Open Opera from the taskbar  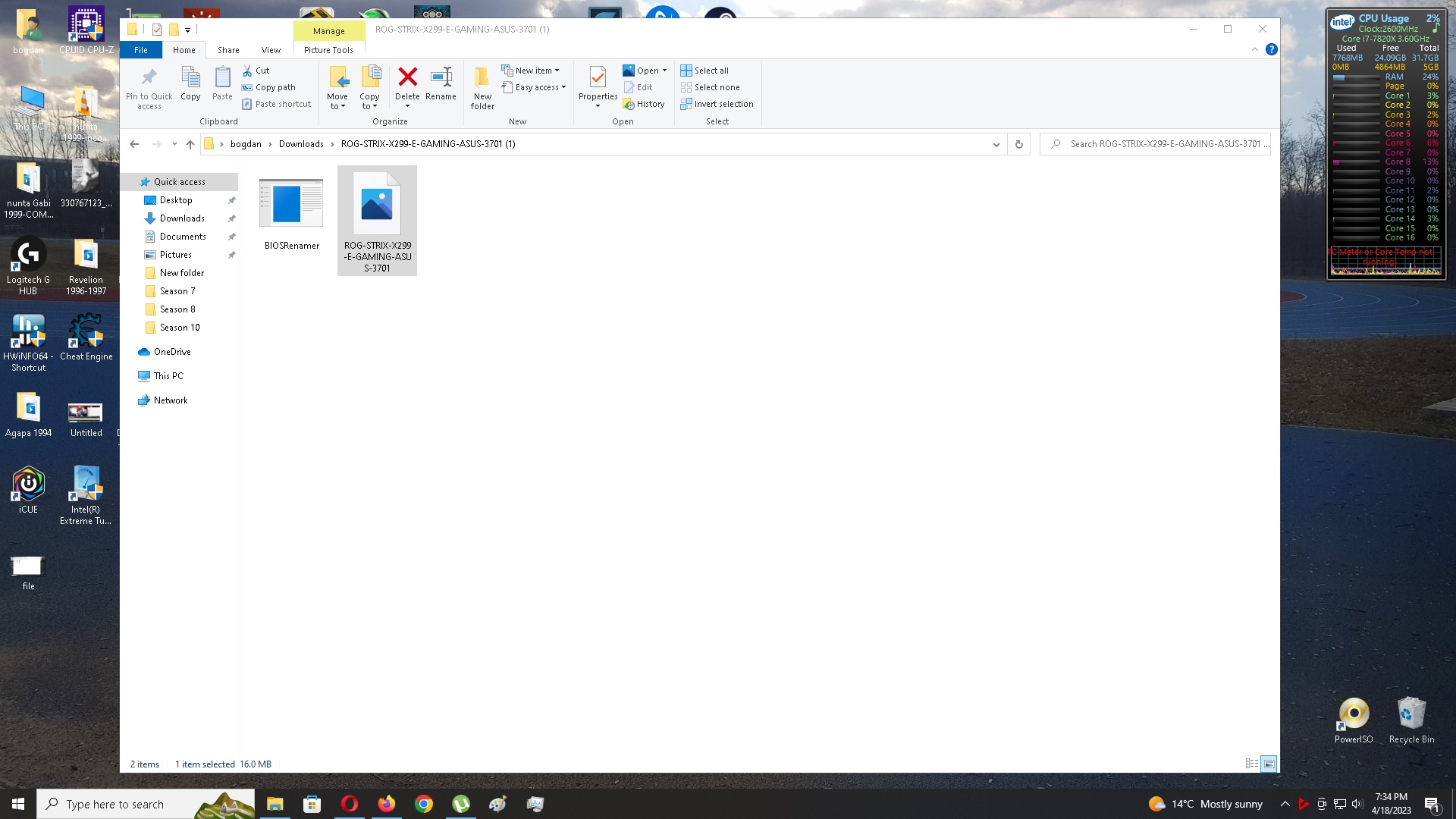pyautogui.click(x=350, y=804)
